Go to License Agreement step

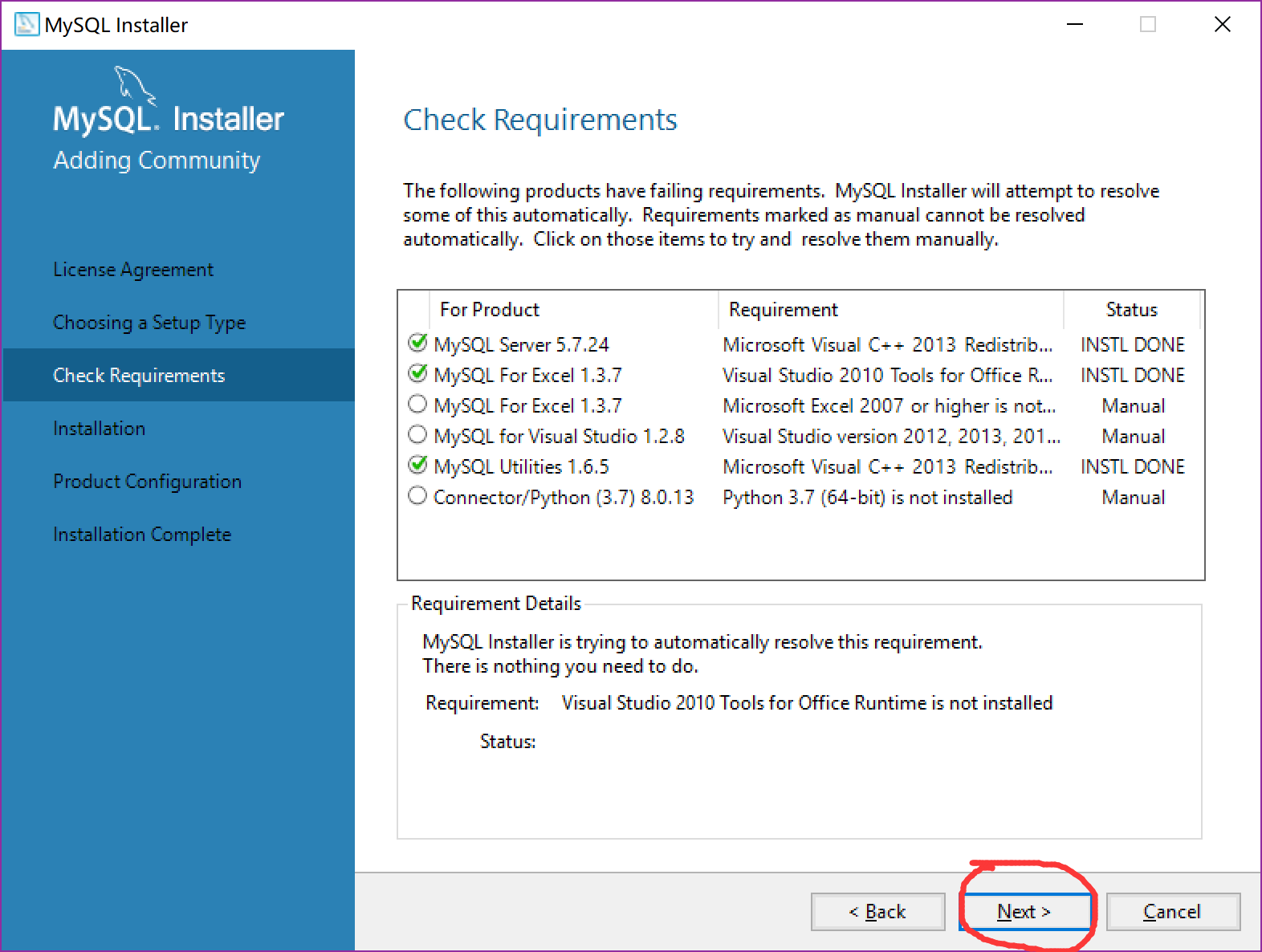[x=133, y=270]
